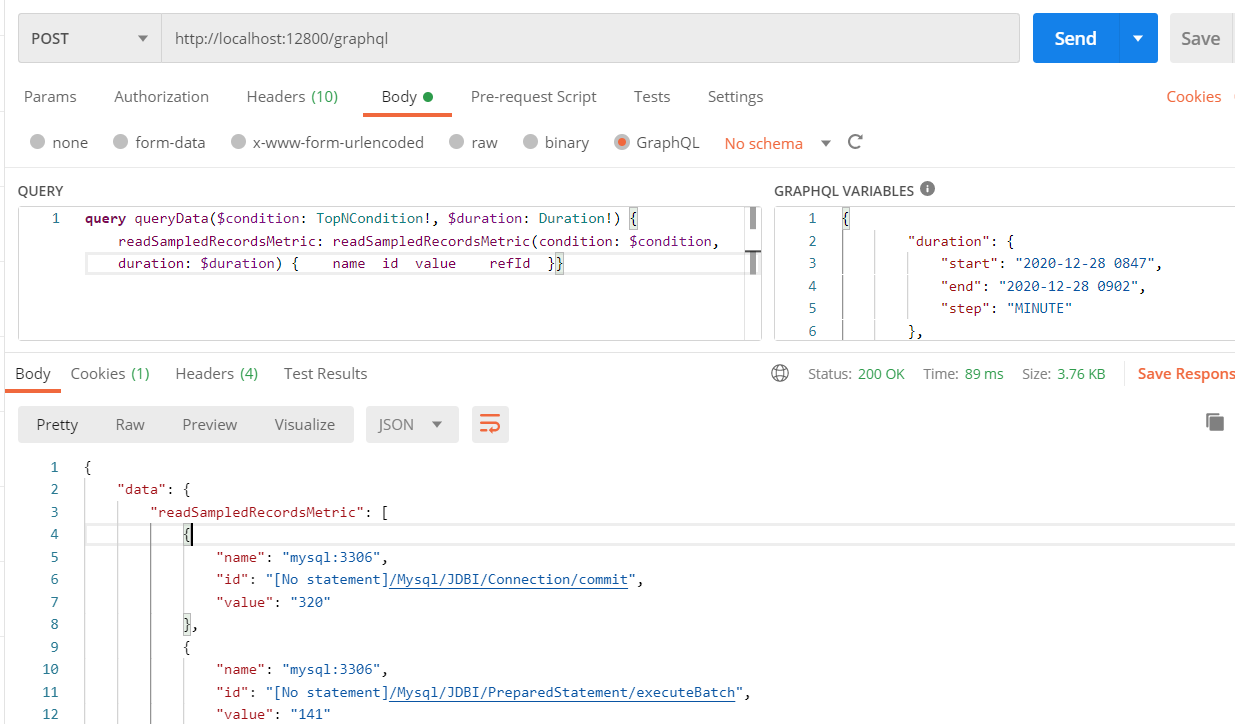Click the start value "2020-12-28 0847"
Image resolution: width=1235 pixels, height=724 pixels.
pos(1086,263)
